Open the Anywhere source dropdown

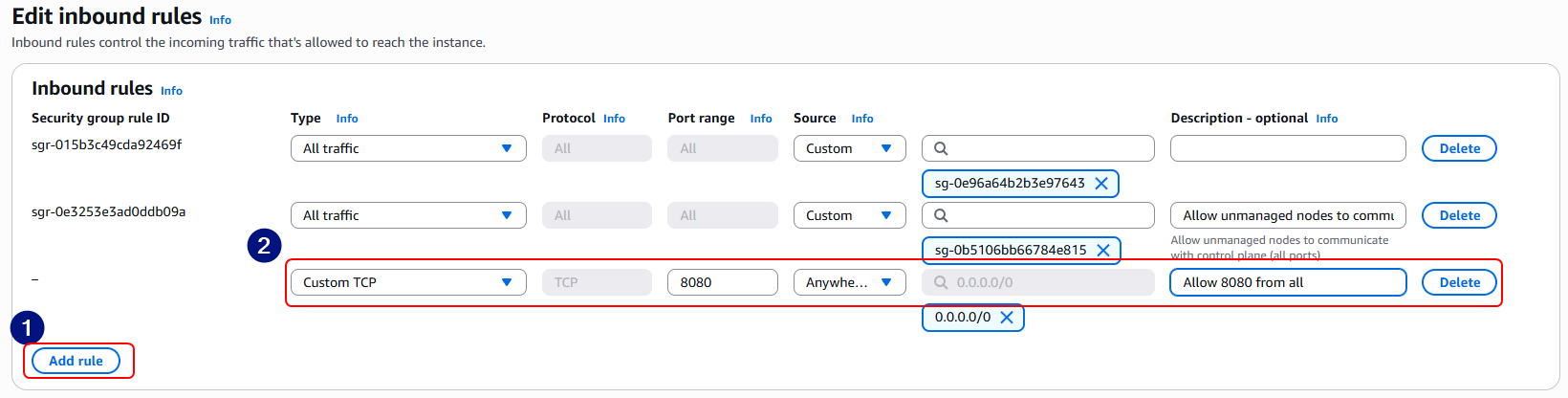pyautogui.click(x=849, y=282)
